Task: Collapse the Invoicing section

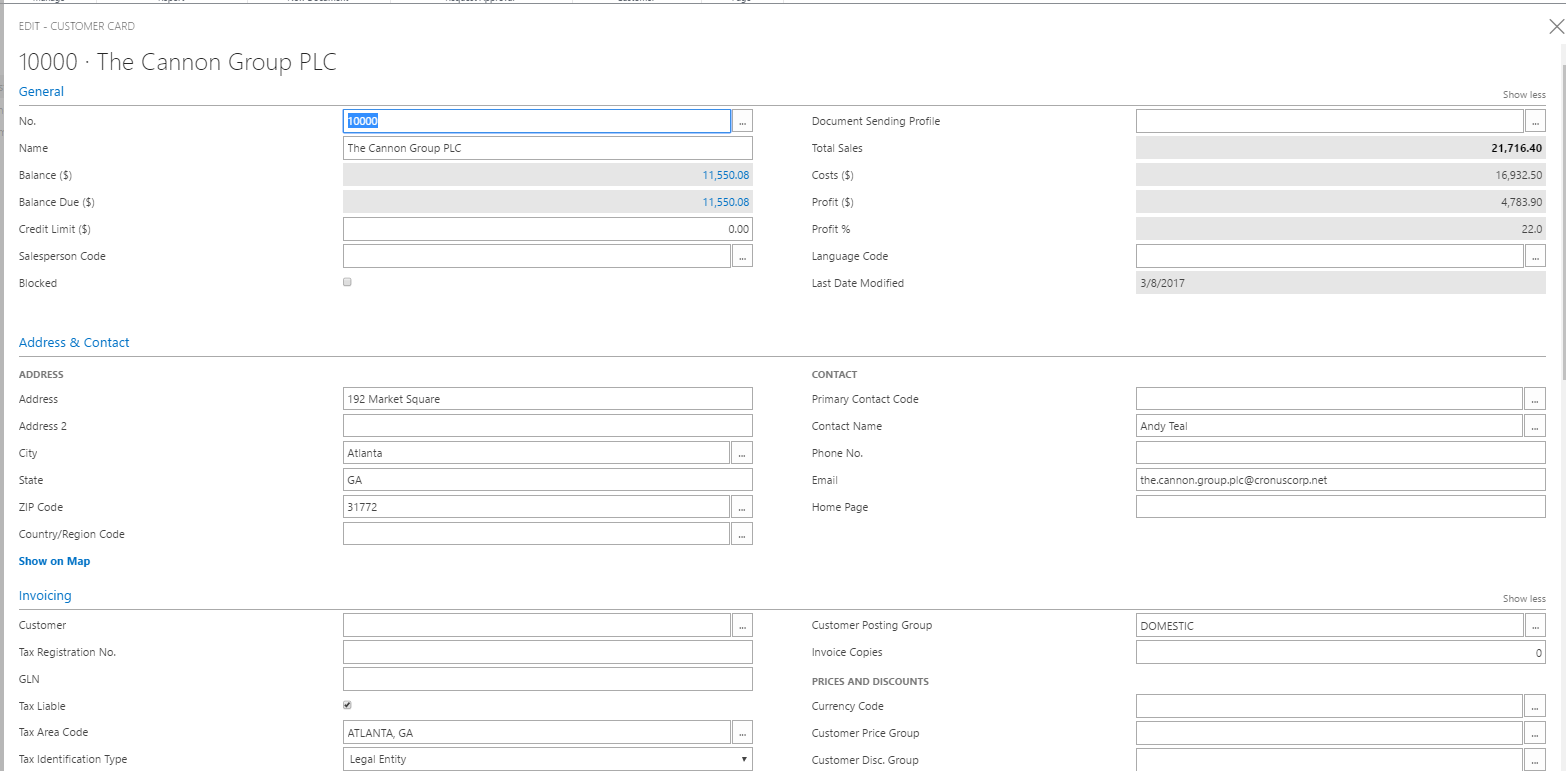Action: pos(44,595)
